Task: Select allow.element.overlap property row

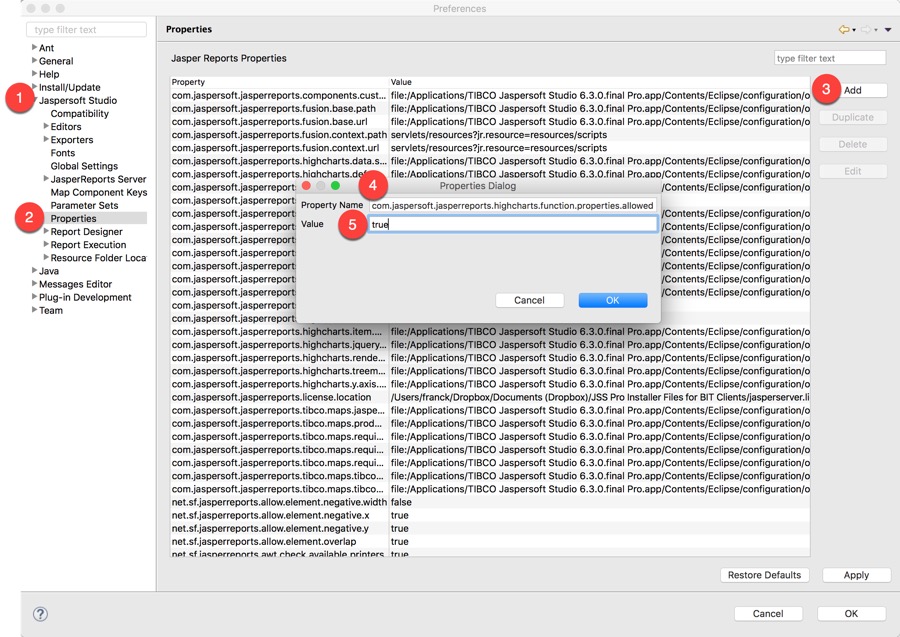Action: [x=490, y=542]
